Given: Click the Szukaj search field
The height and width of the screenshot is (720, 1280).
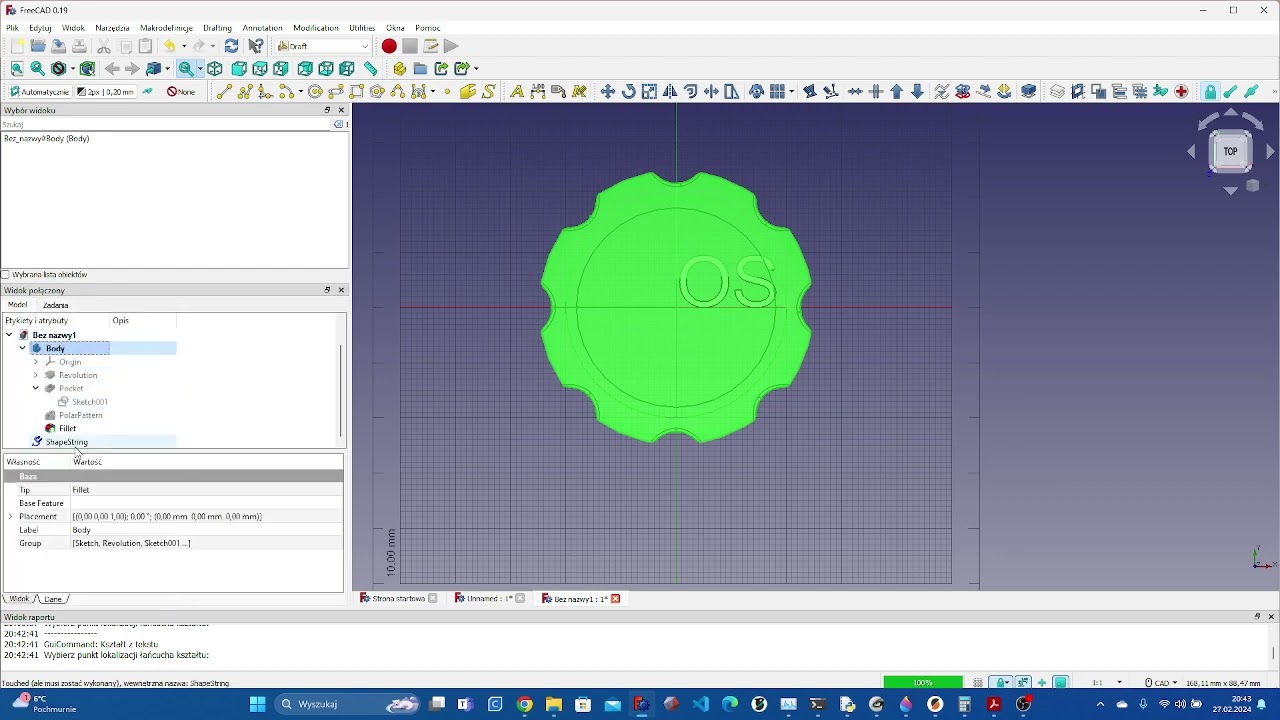Looking at the screenshot, I should [x=166, y=124].
